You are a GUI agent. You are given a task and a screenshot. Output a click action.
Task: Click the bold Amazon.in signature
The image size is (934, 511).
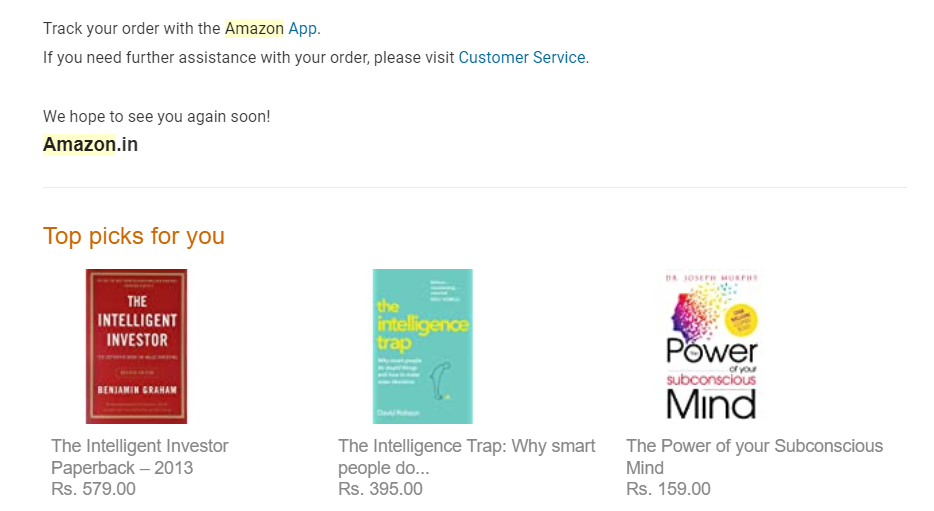click(x=91, y=144)
